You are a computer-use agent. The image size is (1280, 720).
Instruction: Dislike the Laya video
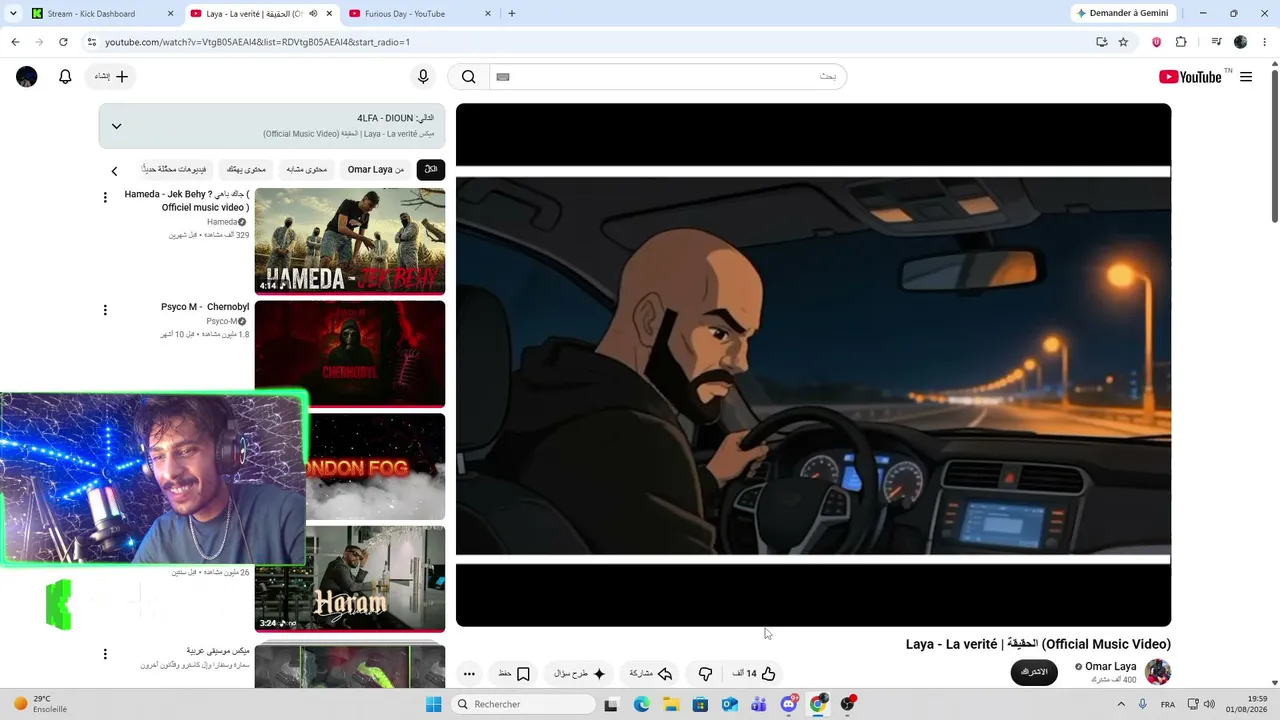705,674
